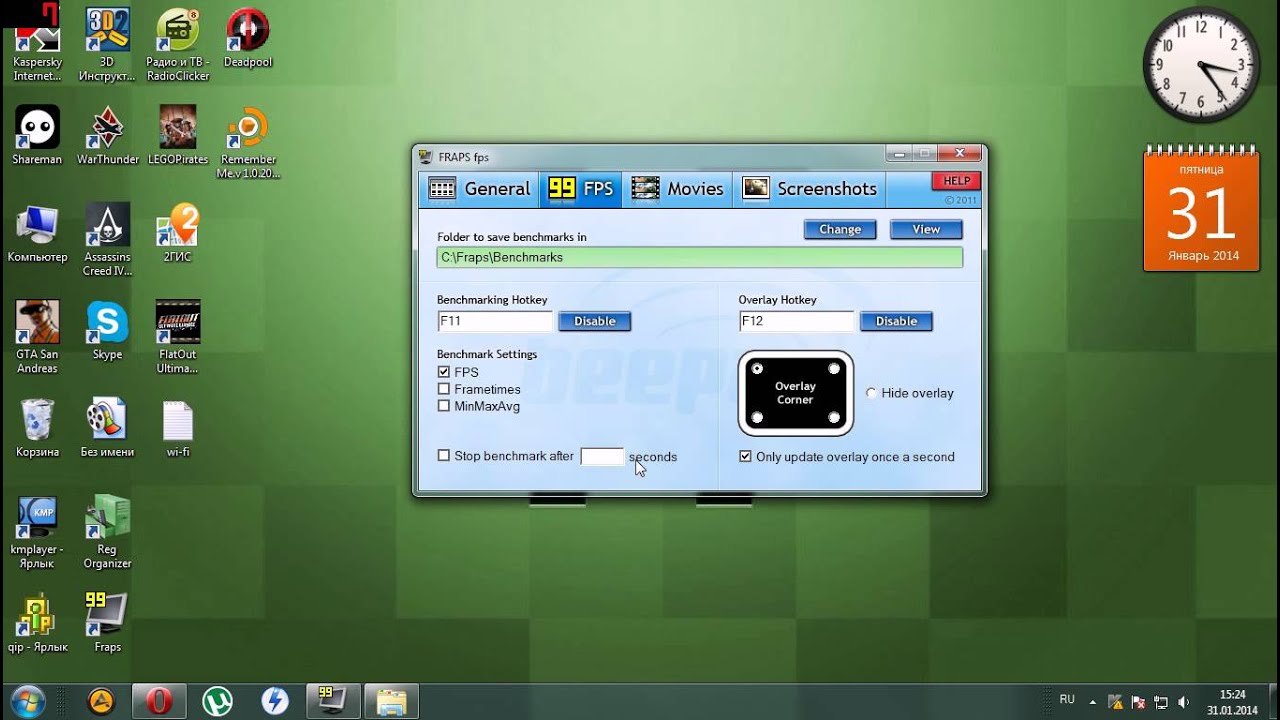Image resolution: width=1280 pixels, height=720 pixels.
Task: Disable the Benchmarking Hotkey
Action: tap(594, 321)
